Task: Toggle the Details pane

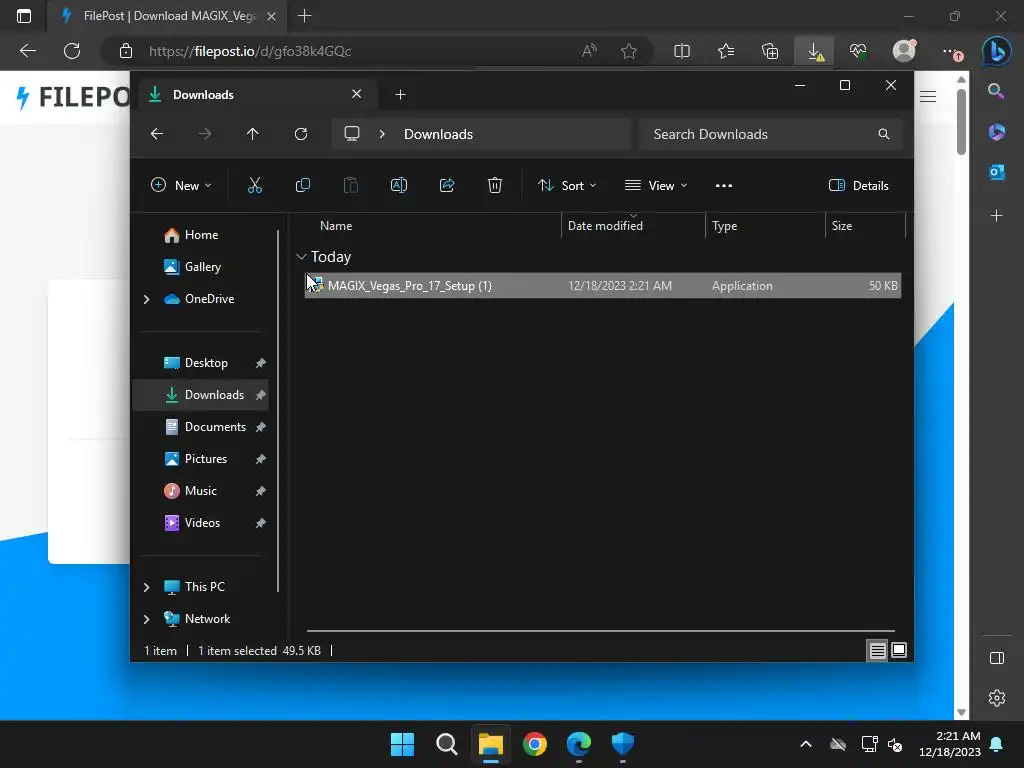Action: pyautogui.click(x=858, y=185)
